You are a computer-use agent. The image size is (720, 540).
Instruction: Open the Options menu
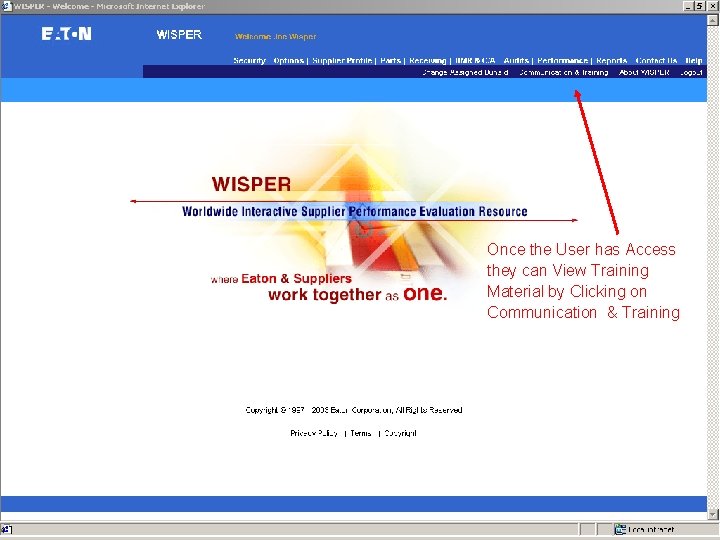point(288,61)
